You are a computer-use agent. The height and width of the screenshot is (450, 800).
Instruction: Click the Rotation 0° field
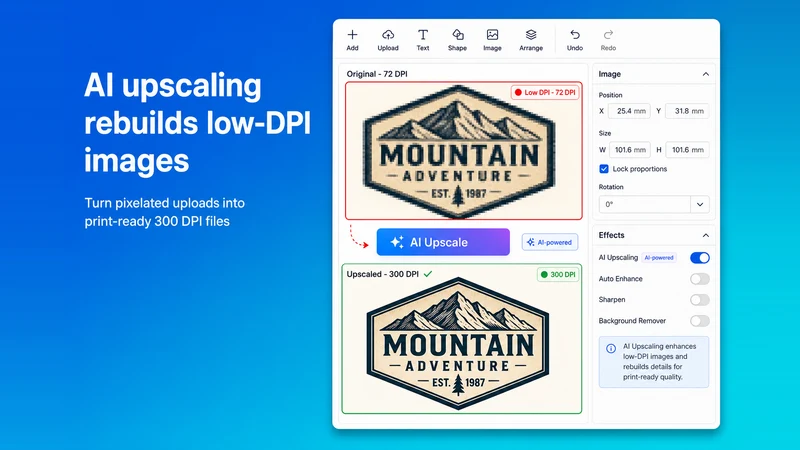pos(645,204)
